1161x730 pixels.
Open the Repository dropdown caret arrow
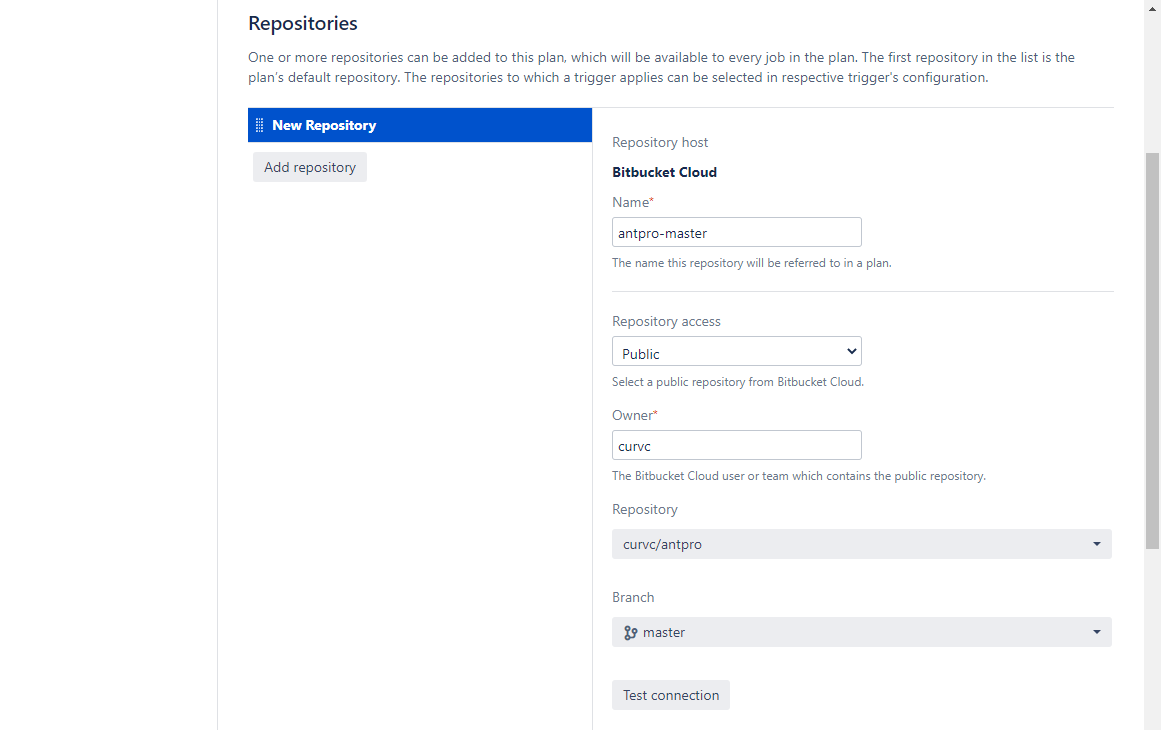tap(1097, 544)
